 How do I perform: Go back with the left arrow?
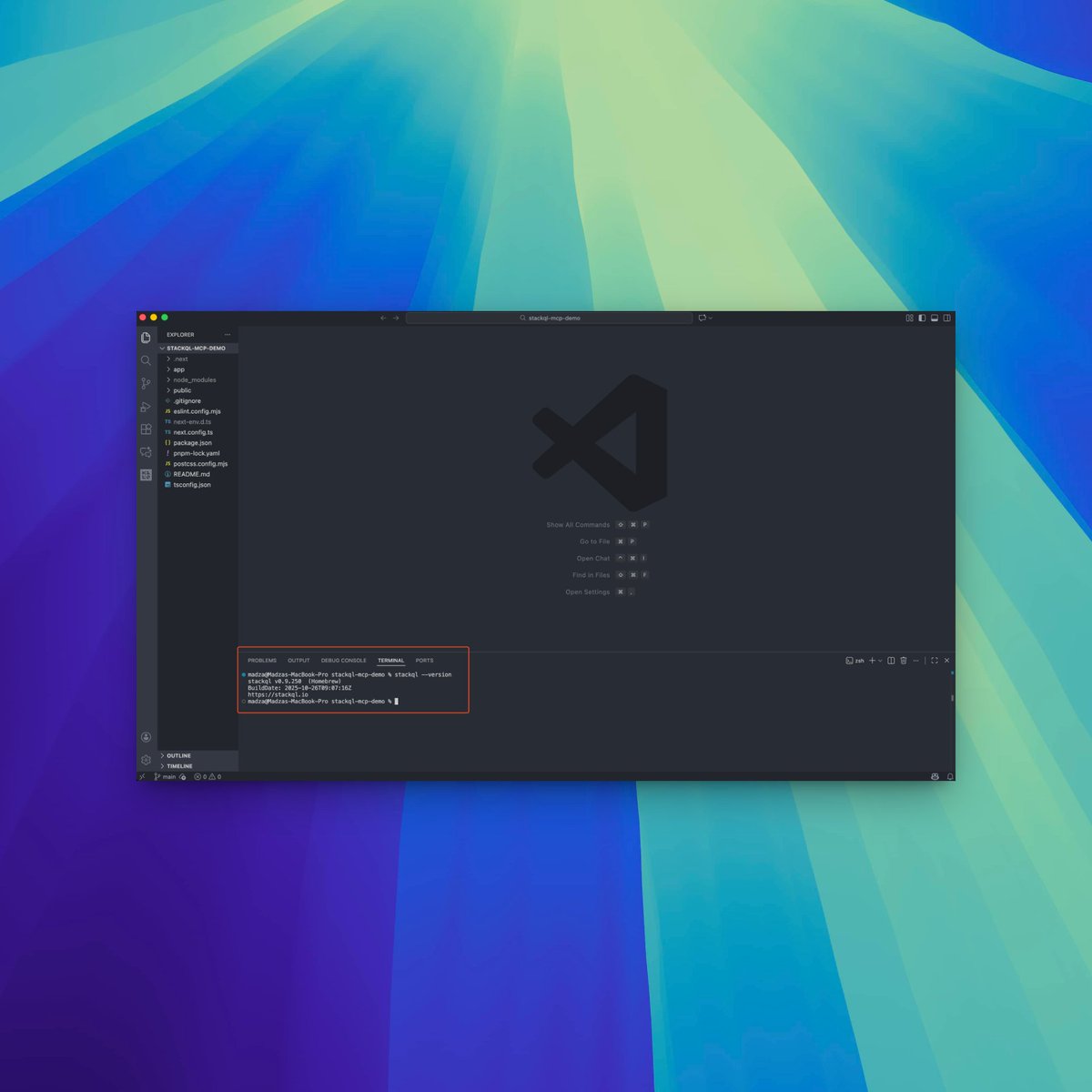point(383,318)
